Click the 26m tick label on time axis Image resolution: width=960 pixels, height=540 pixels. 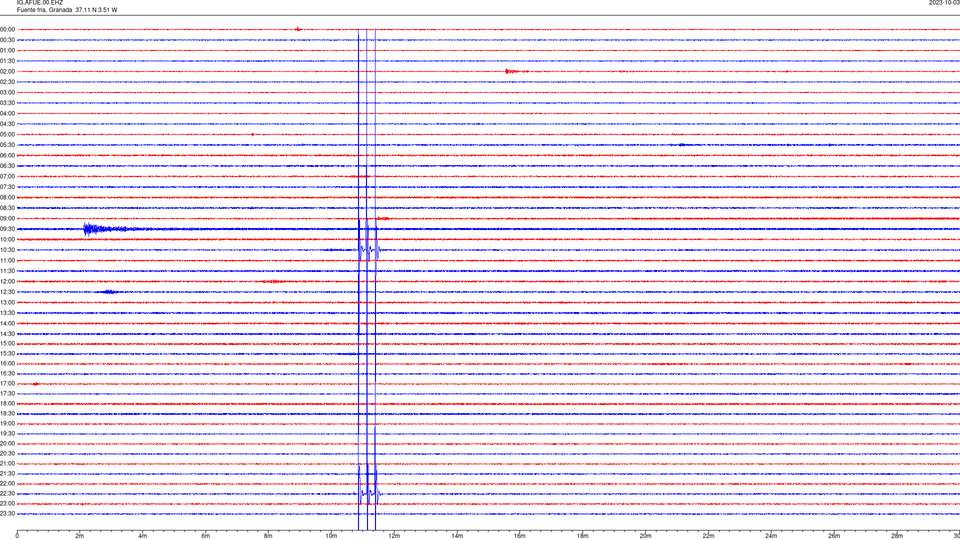(834, 536)
